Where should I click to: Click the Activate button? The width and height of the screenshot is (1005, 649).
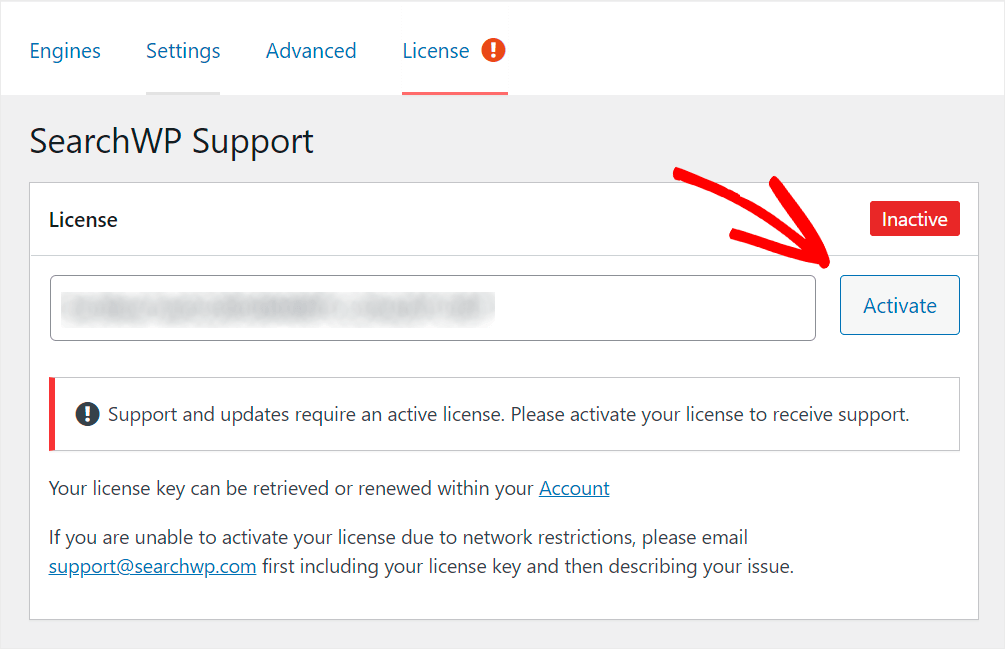[x=899, y=305]
